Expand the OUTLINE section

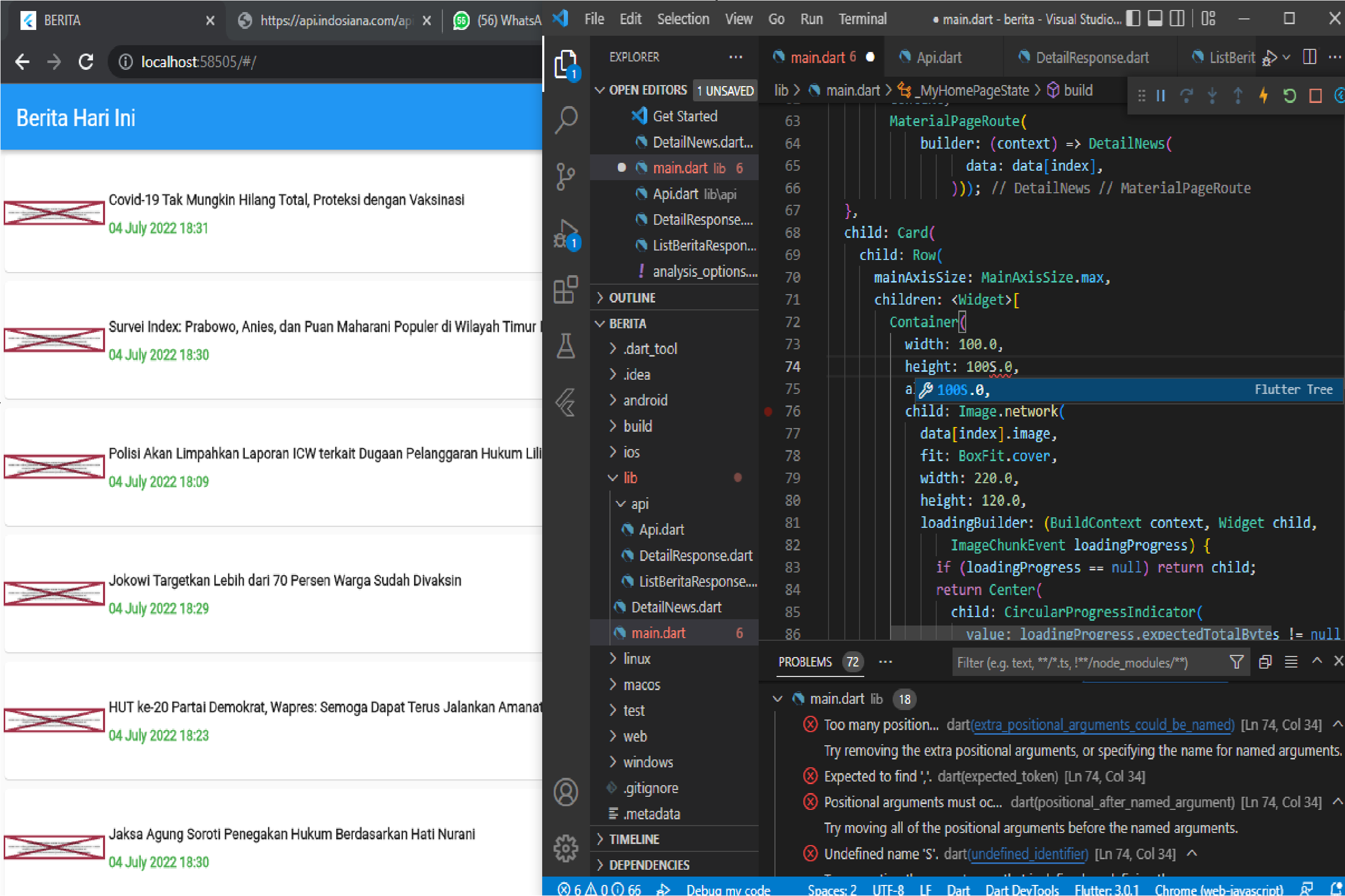point(632,298)
